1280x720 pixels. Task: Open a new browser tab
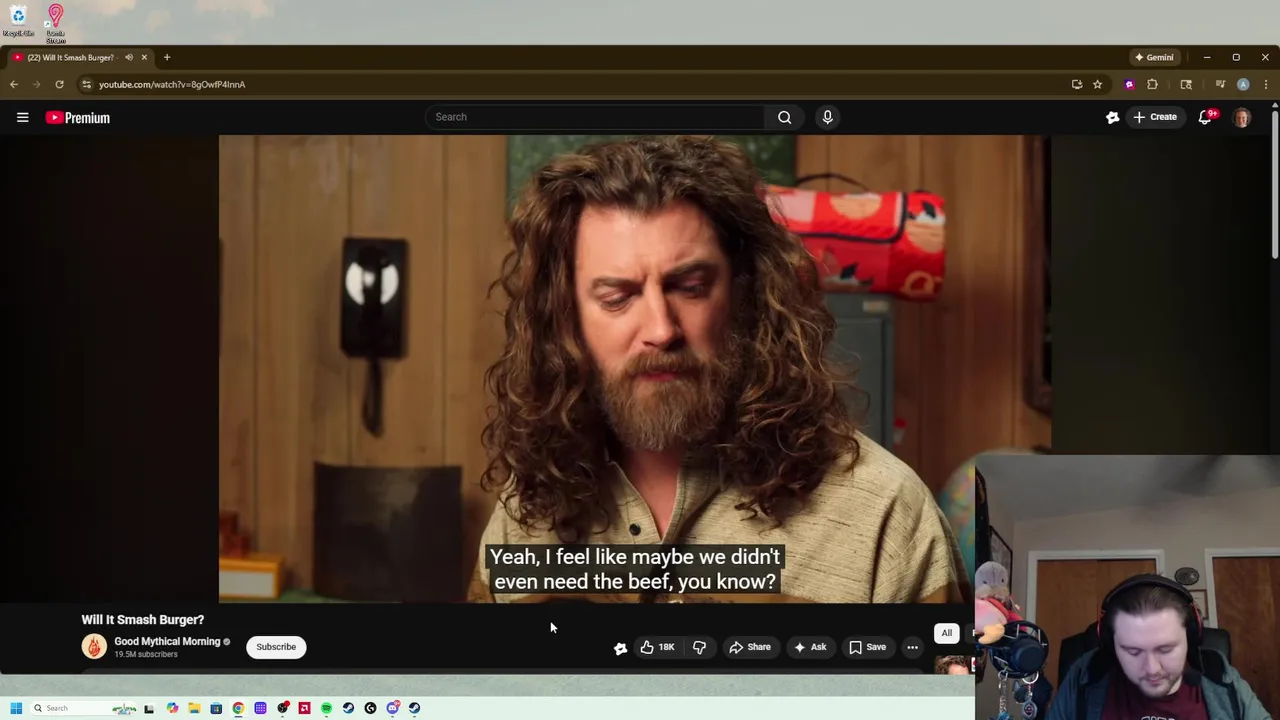click(167, 57)
